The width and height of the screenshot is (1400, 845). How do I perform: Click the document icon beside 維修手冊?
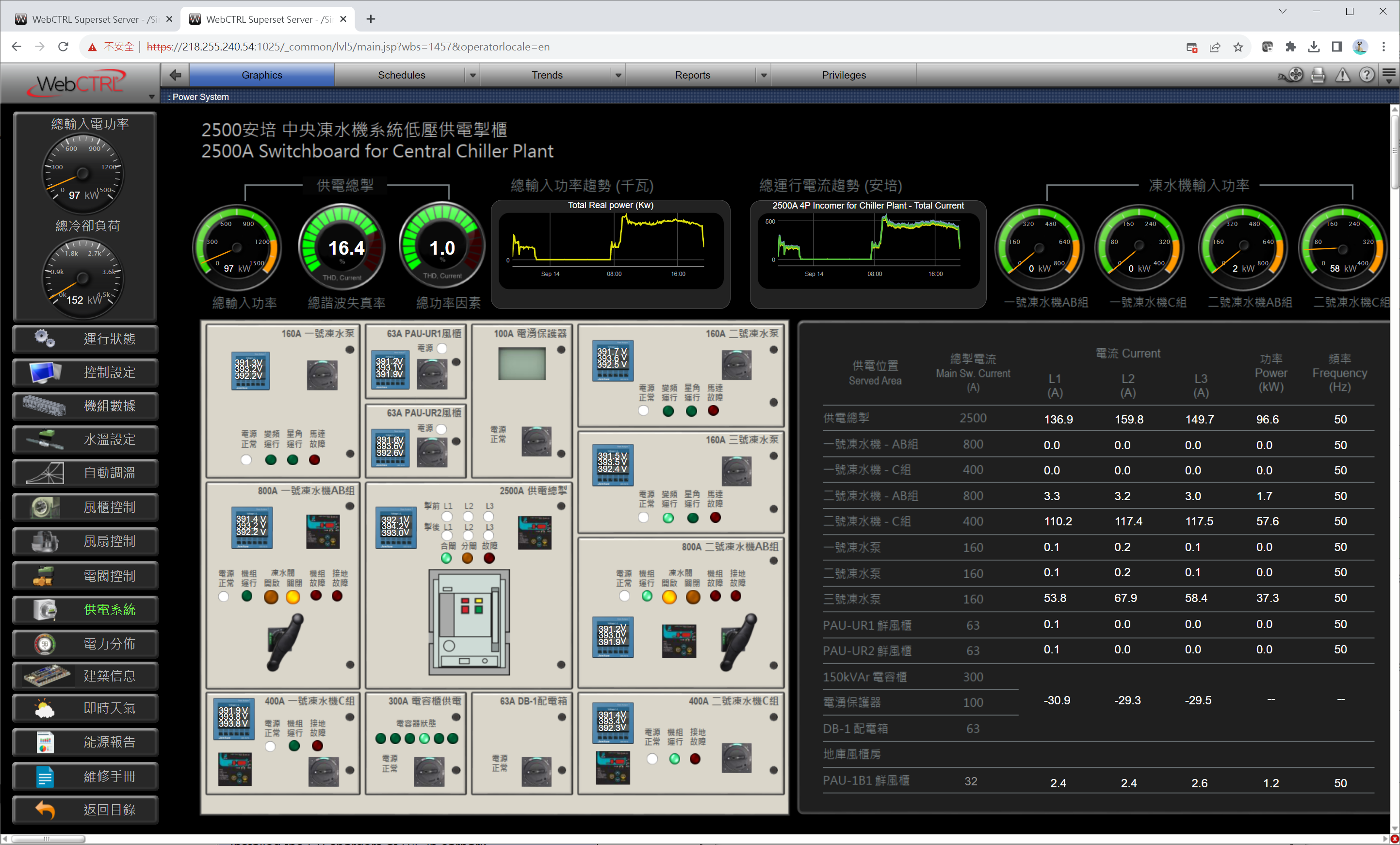44,776
